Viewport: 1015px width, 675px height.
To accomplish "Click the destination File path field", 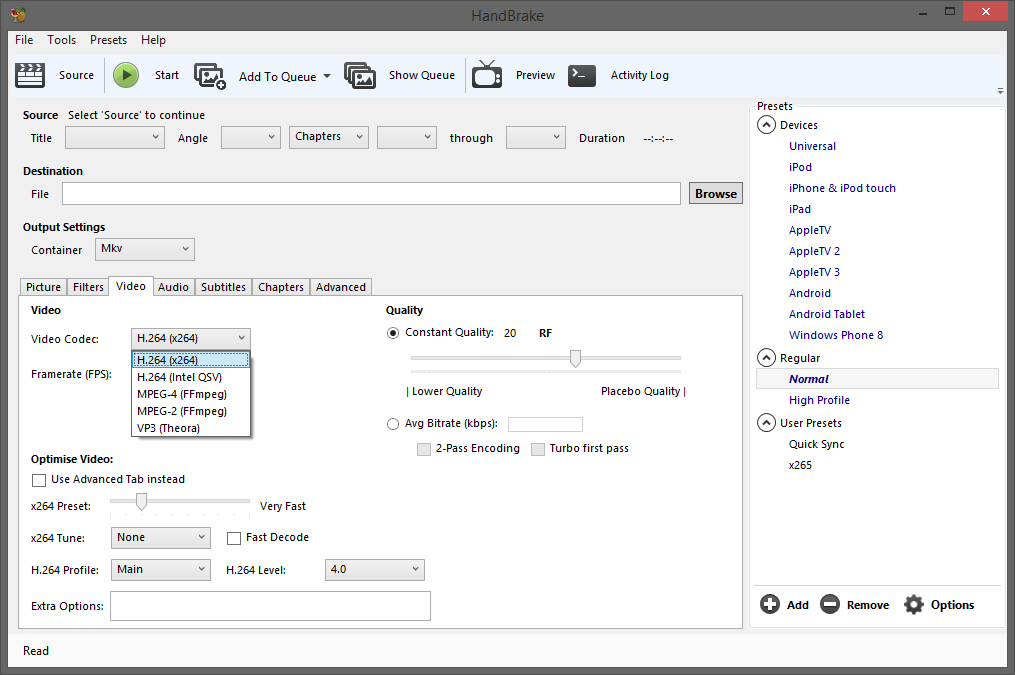I will tap(371, 194).
